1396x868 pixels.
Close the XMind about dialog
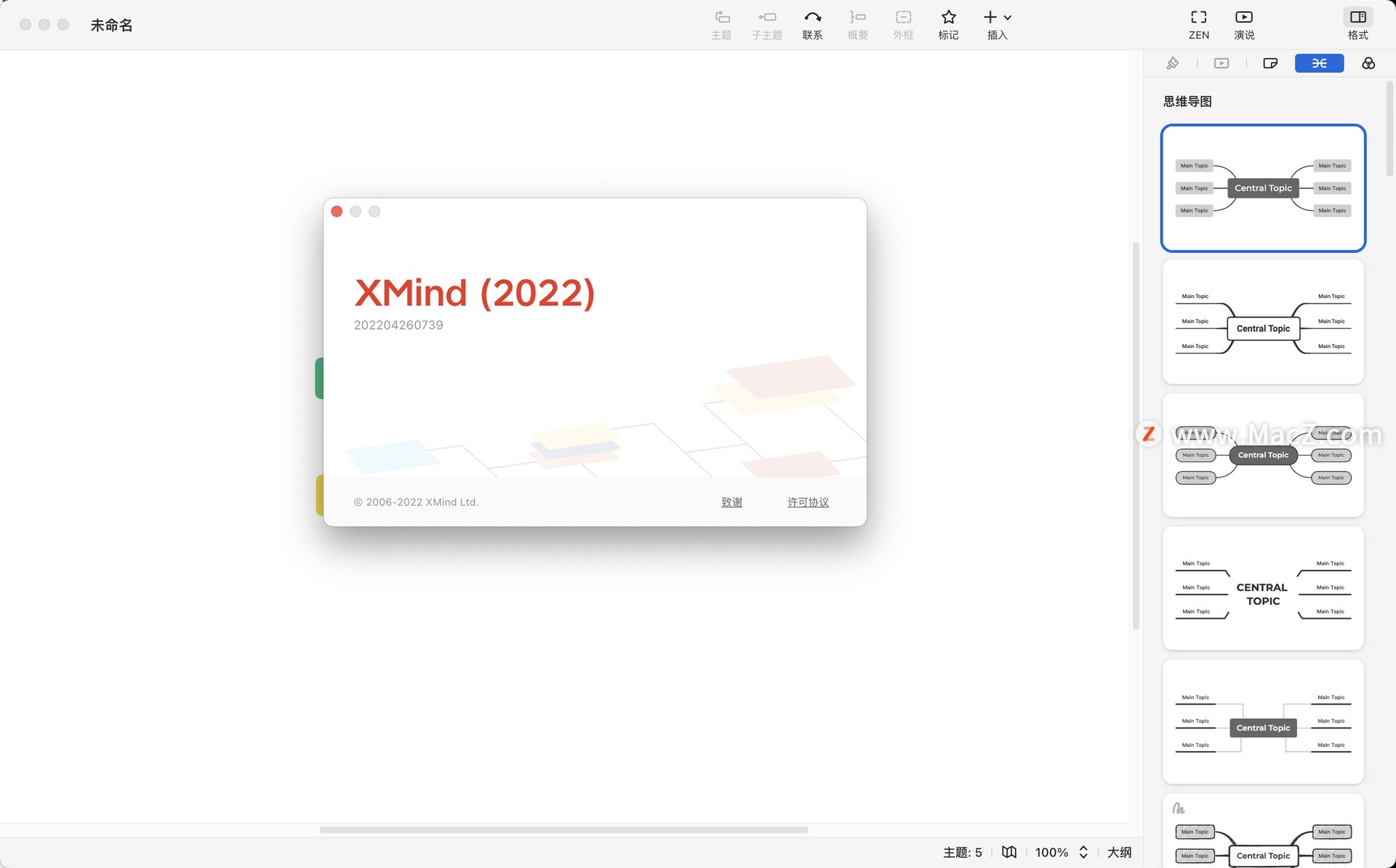337,212
